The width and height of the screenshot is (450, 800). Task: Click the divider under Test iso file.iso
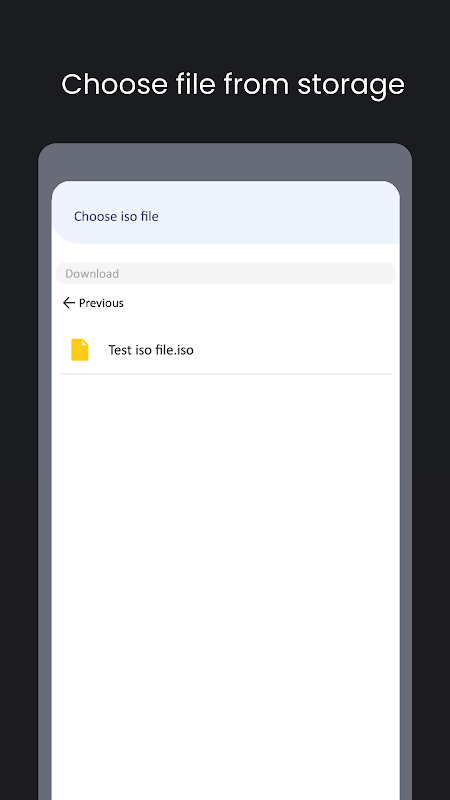coord(226,374)
